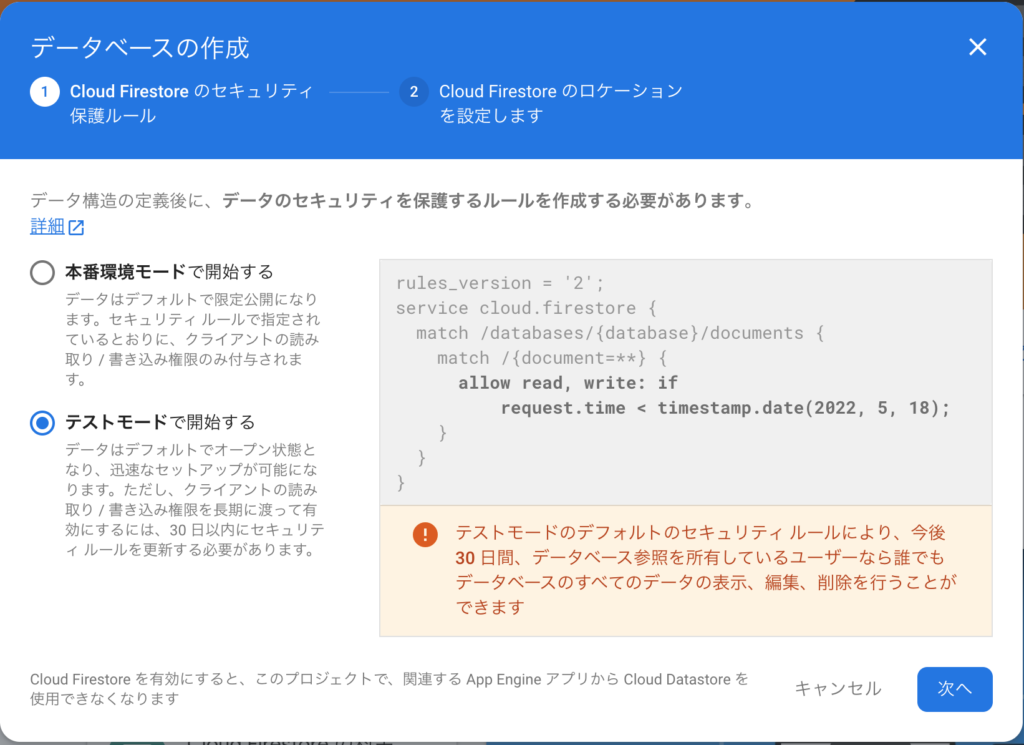This screenshot has width=1024, height=745.
Task: Select step Cloud Firestore のロケーションを設定します
Action: (x=560, y=103)
